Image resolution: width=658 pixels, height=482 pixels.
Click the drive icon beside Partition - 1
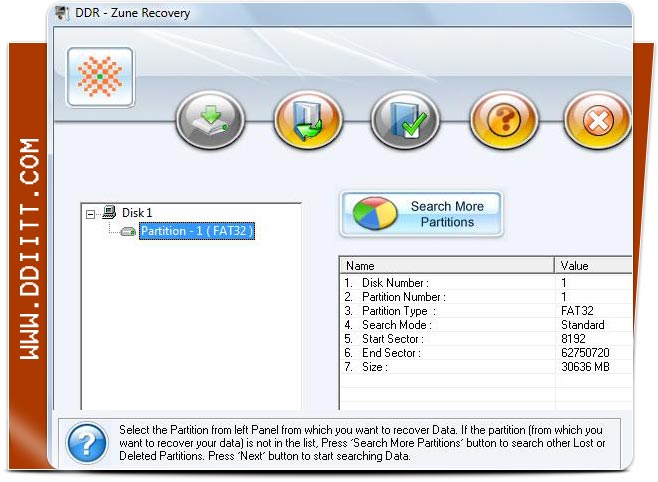click(128, 232)
